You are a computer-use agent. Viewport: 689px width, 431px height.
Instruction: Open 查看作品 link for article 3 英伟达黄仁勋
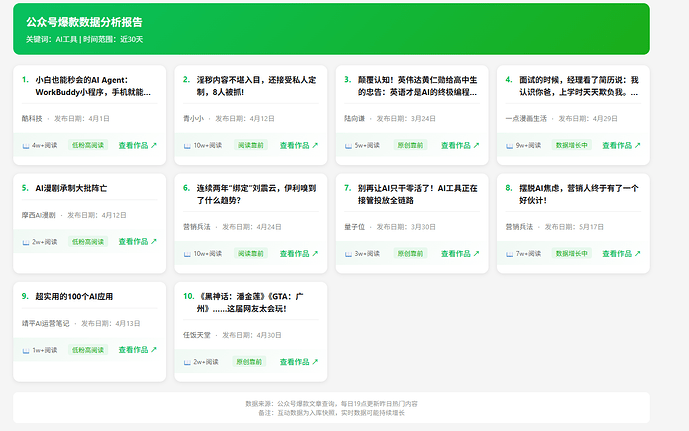pos(460,145)
